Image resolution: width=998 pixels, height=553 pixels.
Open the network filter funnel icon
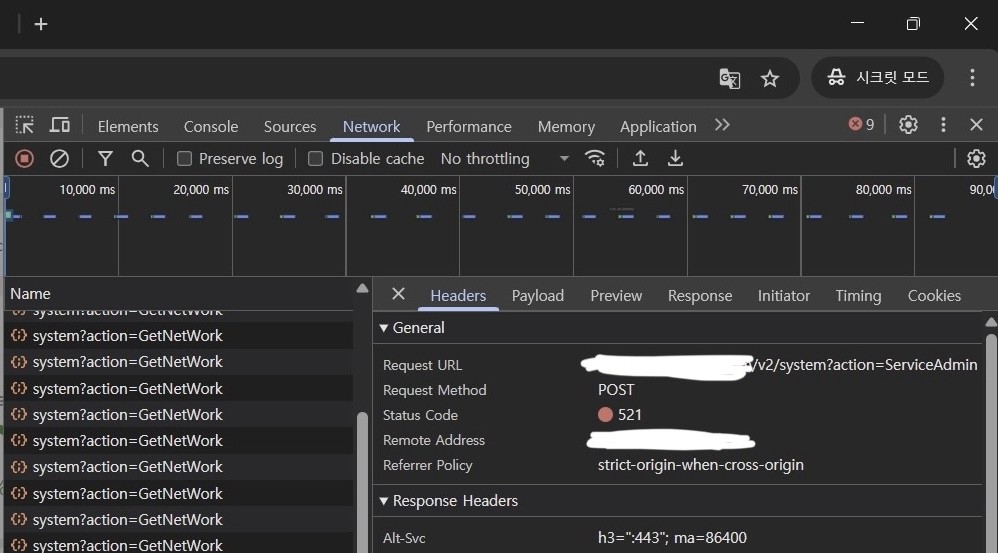tap(105, 158)
